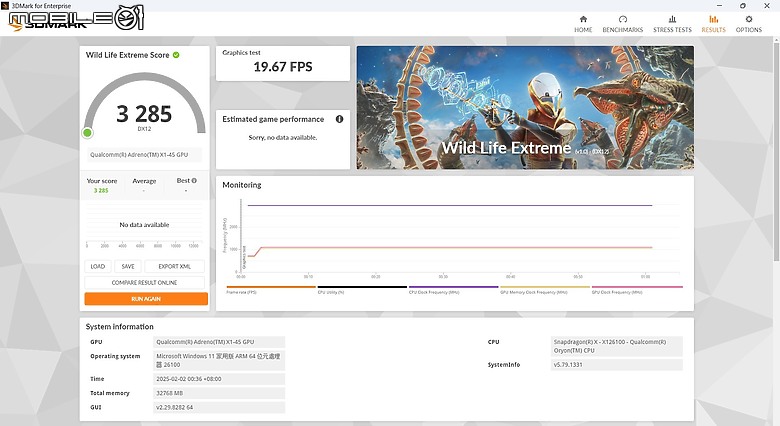Click the SystemInfo version v5.79.1331
The height and width of the screenshot is (426, 780).
617,365
